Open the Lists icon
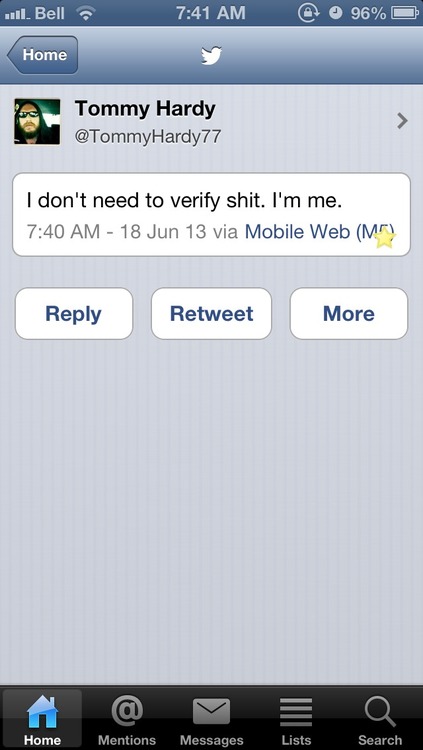The height and width of the screenshot is (750, 423). [x=296, y=712]
